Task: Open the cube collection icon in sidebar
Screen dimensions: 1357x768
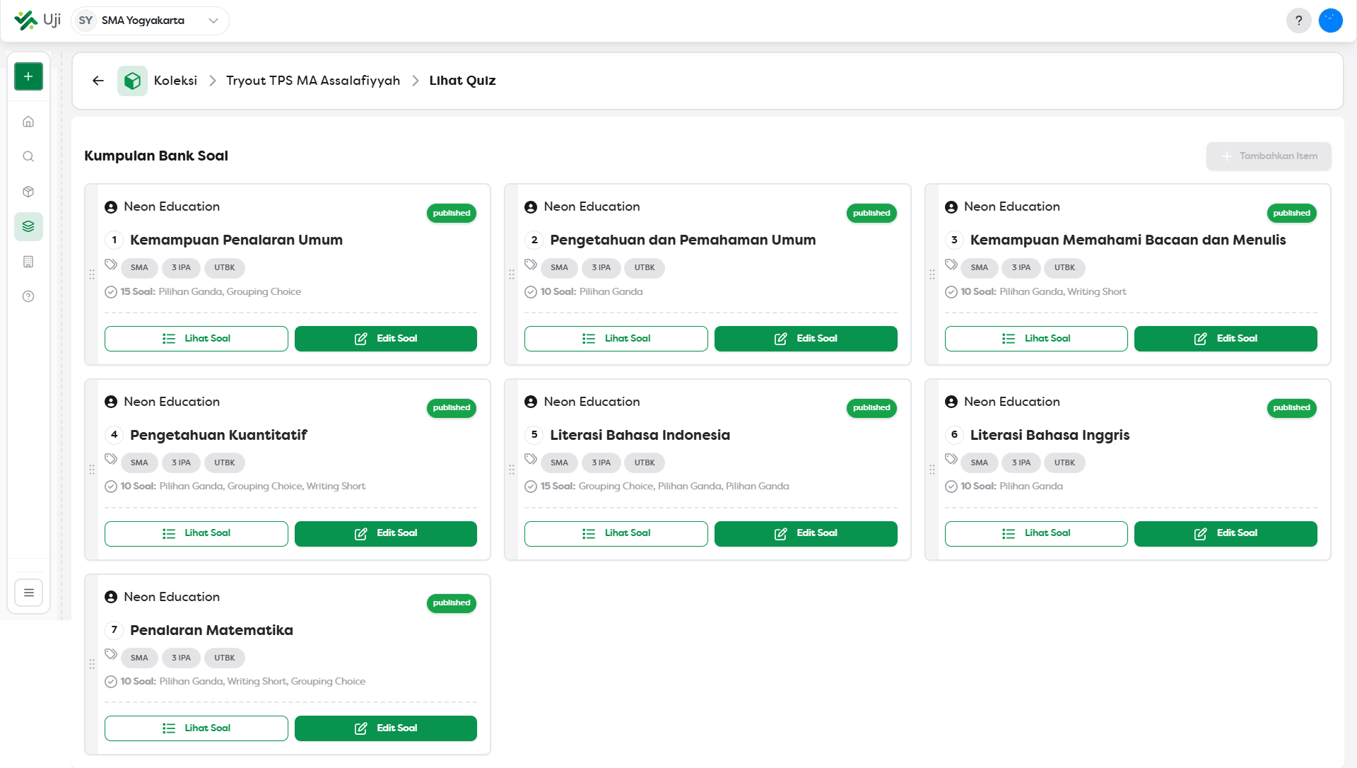Action: coord(28,192)
